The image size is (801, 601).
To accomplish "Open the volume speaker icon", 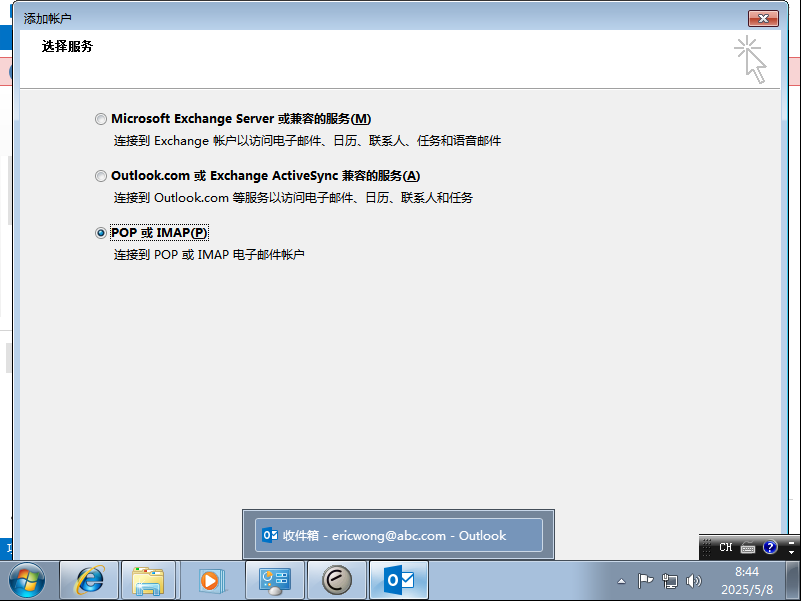I will [693, 581].
